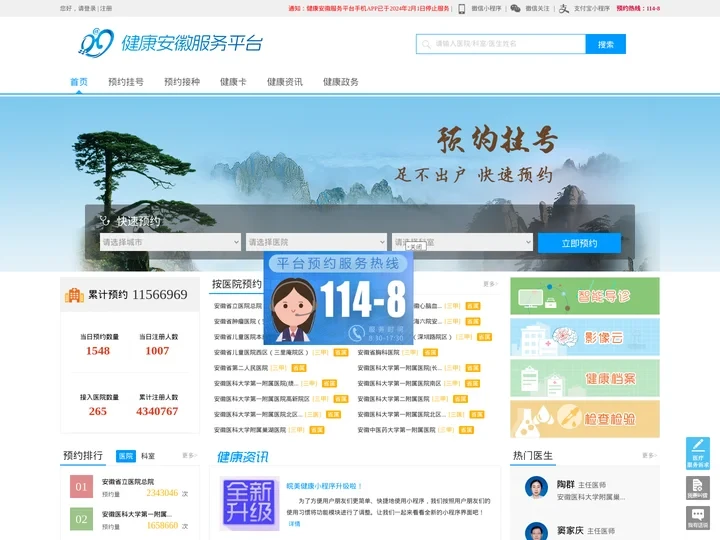Click the 预约热线：114-8 text in the top bar
Viewport: 720px width, 540px height.
pyautogui.click(x=638, y=8)
